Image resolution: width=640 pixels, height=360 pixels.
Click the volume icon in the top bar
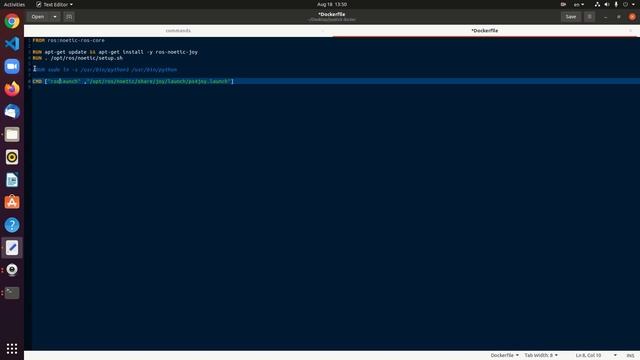[607, 4]
